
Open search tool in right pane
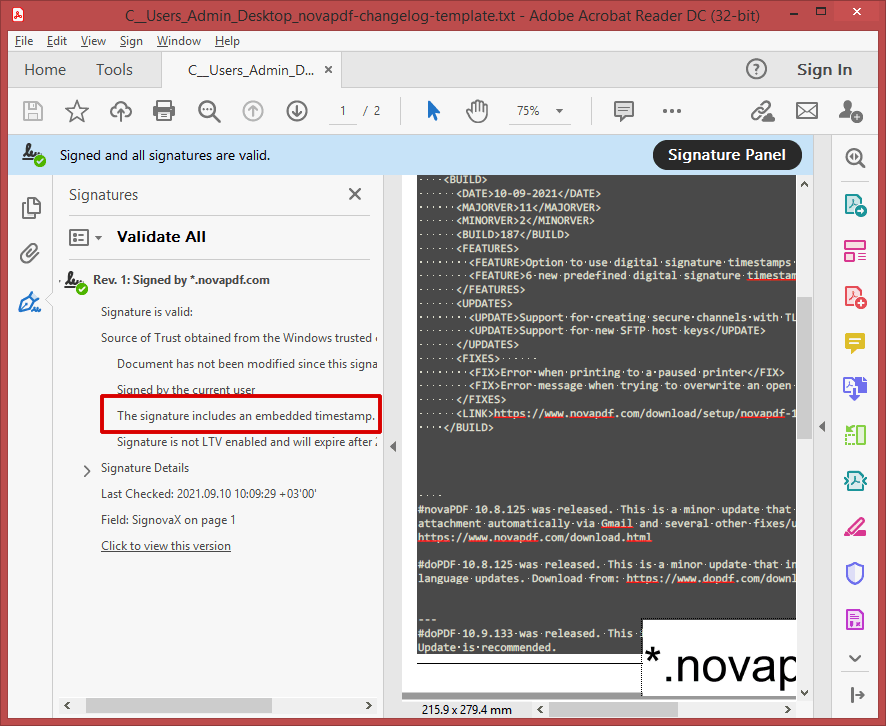[855, 158]
